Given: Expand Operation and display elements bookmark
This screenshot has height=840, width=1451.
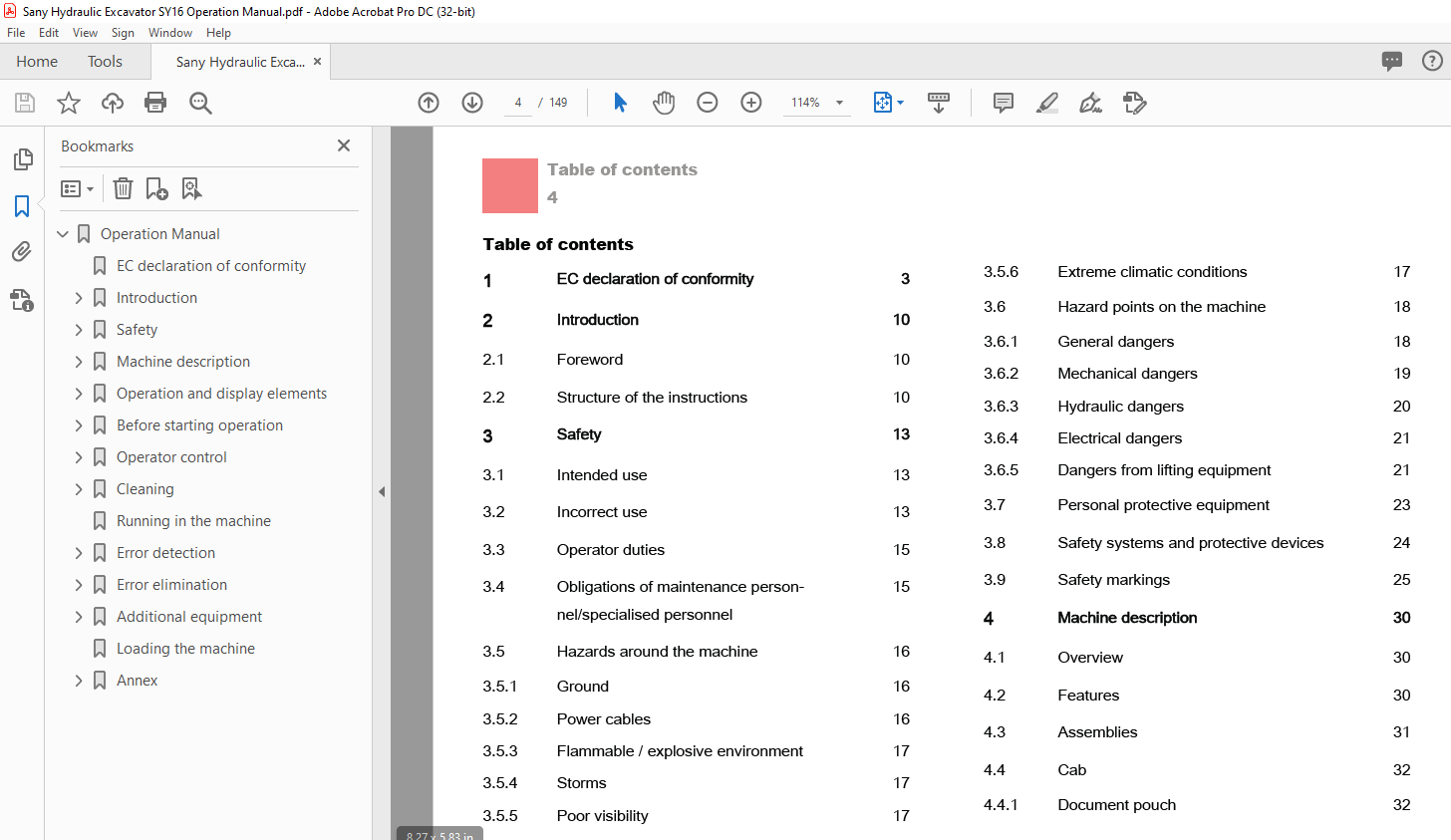Looking at the screenshot, I should tap(79, 394).
